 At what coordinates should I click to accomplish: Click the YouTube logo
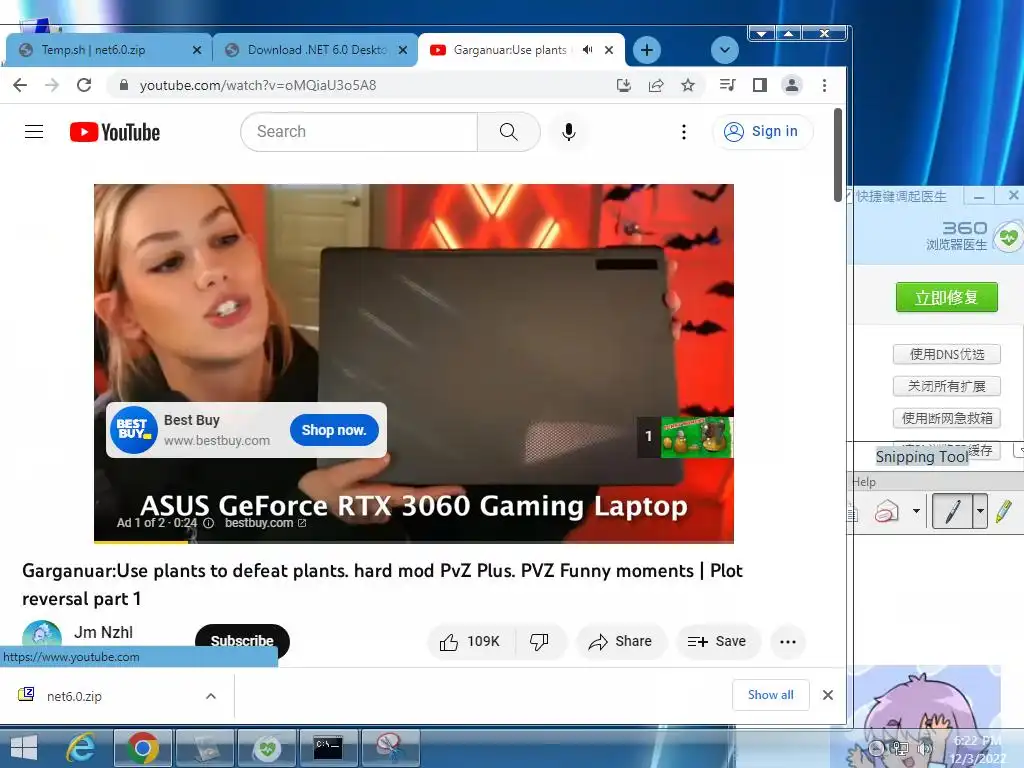(x=115, y=132)
